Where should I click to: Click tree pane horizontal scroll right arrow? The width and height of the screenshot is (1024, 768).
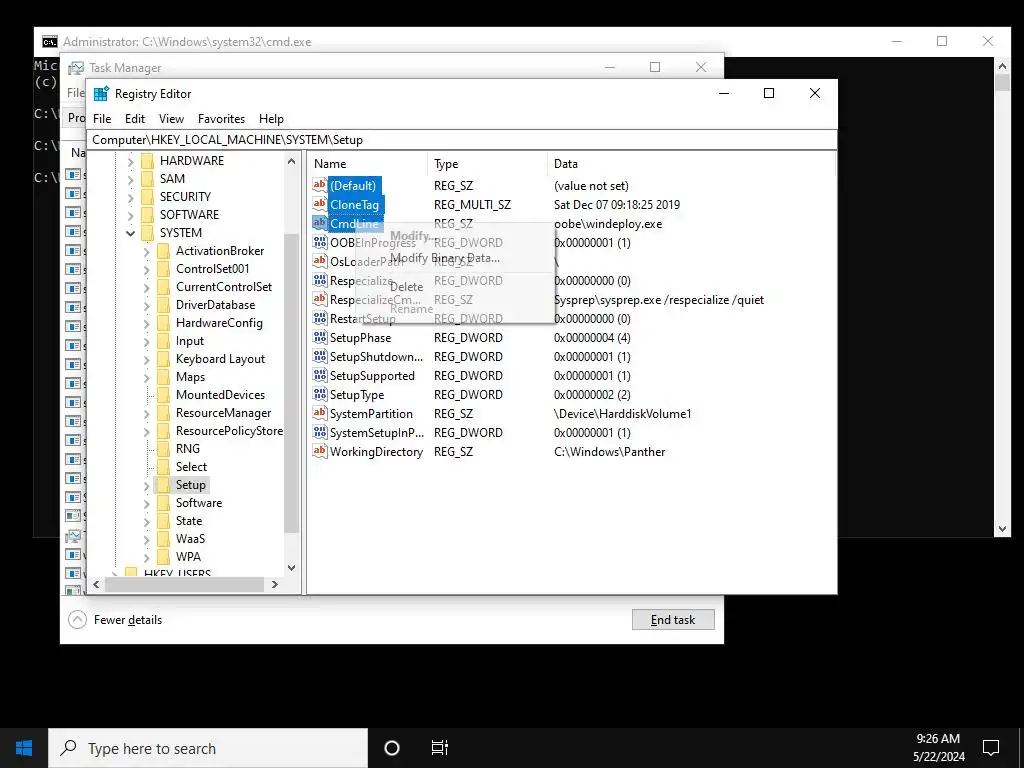click(275, 584)
